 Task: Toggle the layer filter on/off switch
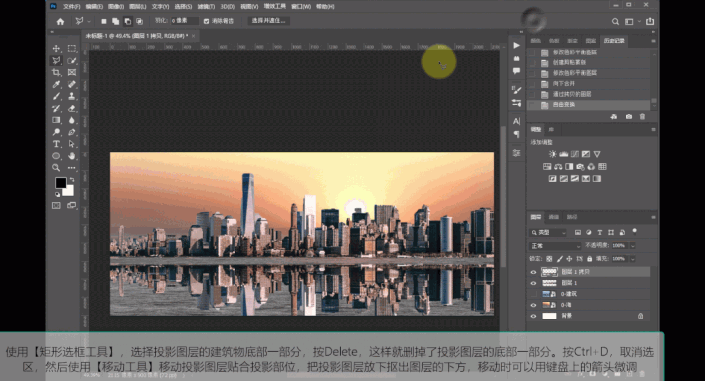click(634, 231)
